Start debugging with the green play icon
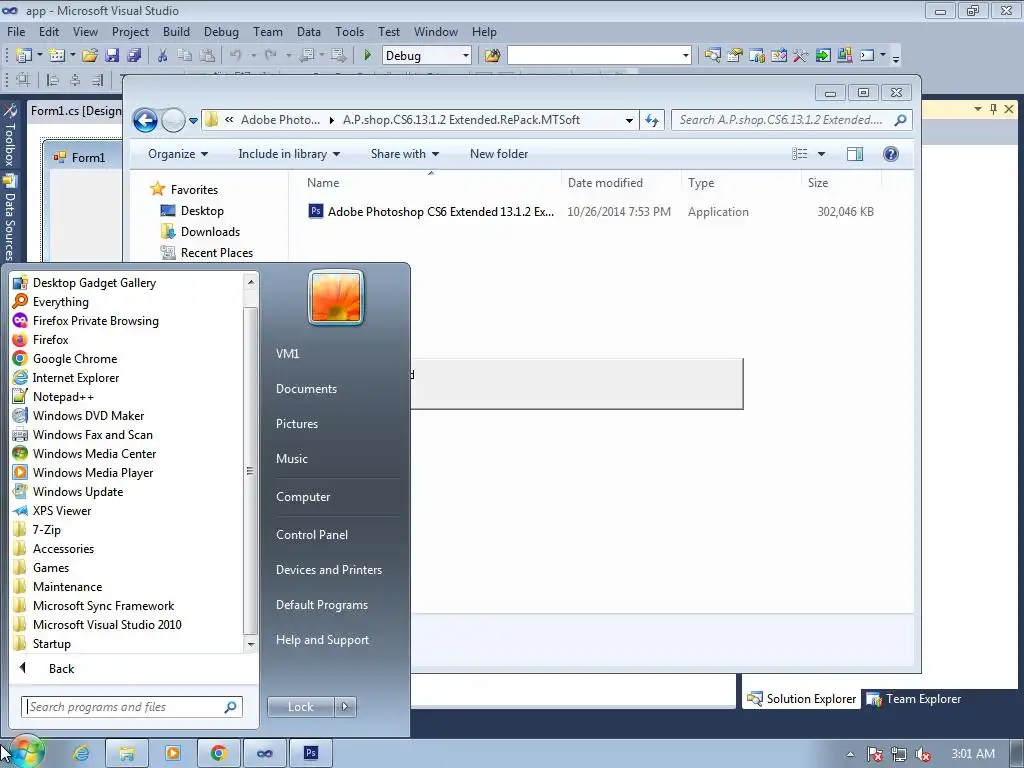Viewport: 1024px width, 768px height. (368, 56)
